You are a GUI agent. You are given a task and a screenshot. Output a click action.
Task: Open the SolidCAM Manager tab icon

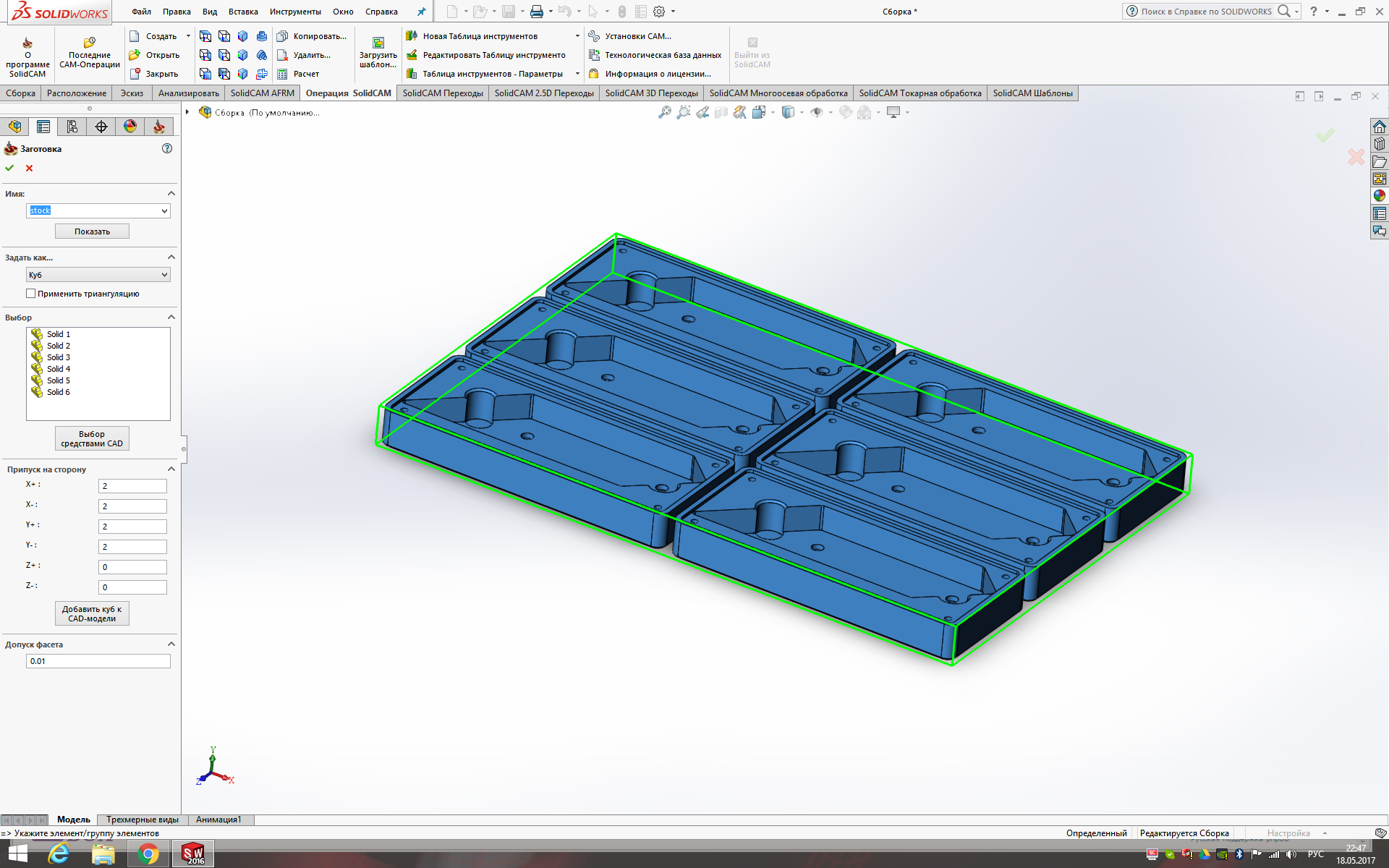(x=158, y=127)
